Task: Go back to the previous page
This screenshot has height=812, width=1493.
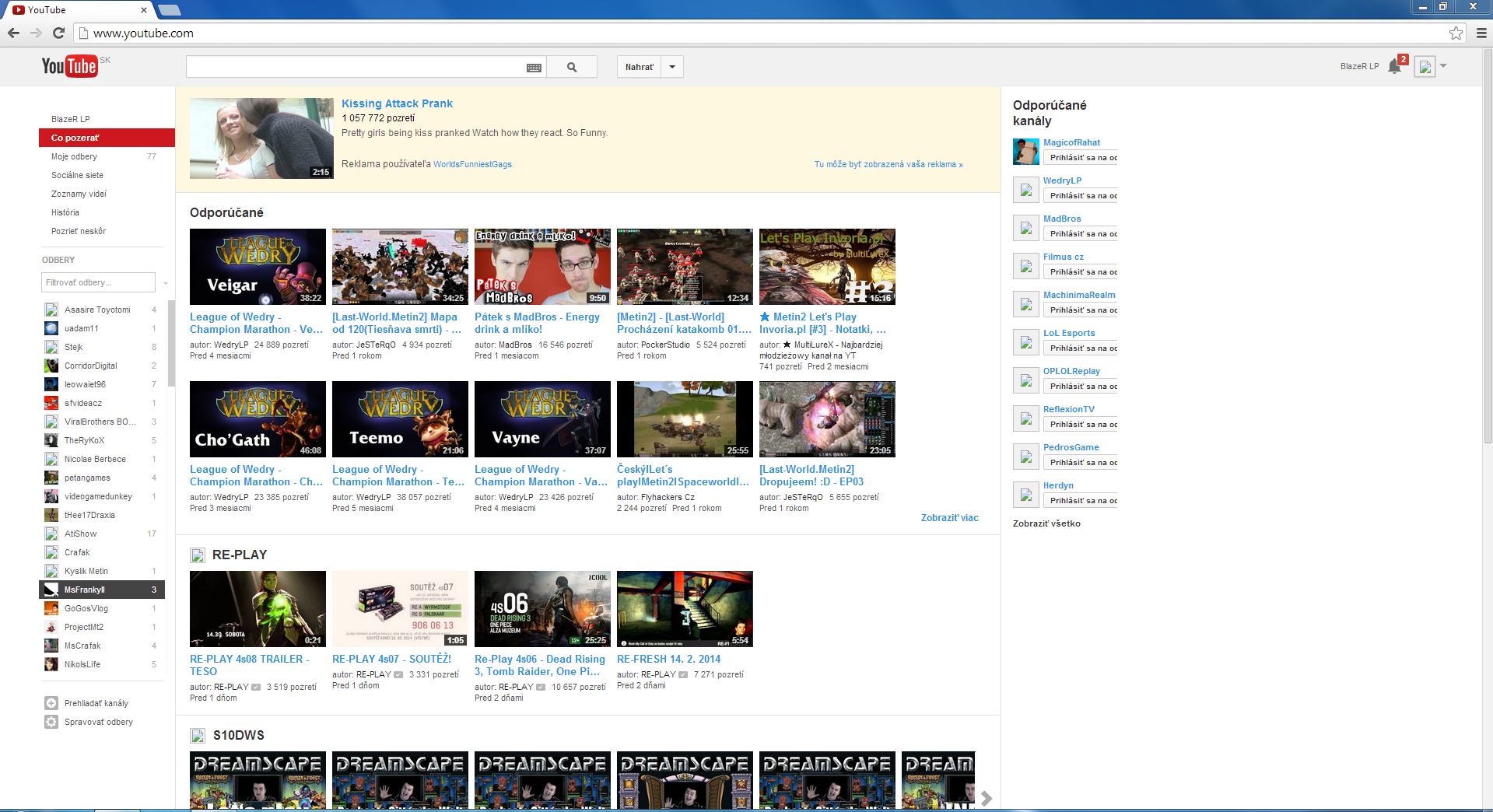Action: pyautogui.click(x=13, y=33)
